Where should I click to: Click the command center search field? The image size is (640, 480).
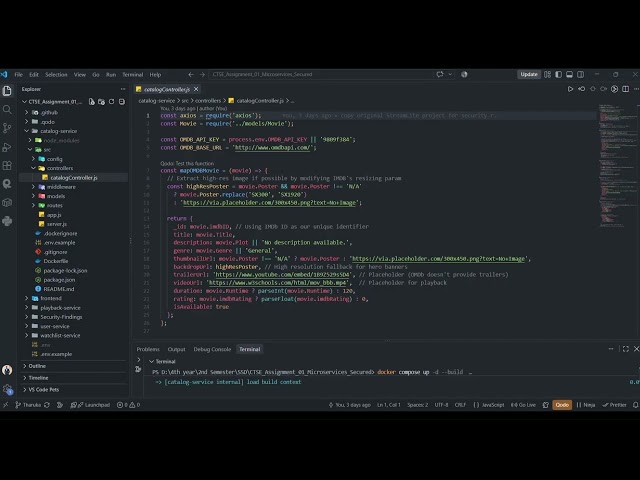point(322,74)
